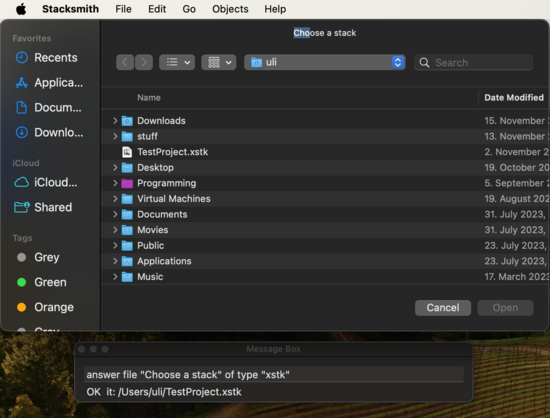Open the Objects menu
Viewport: 550px width, 418px height.
(x=230, y=9)
